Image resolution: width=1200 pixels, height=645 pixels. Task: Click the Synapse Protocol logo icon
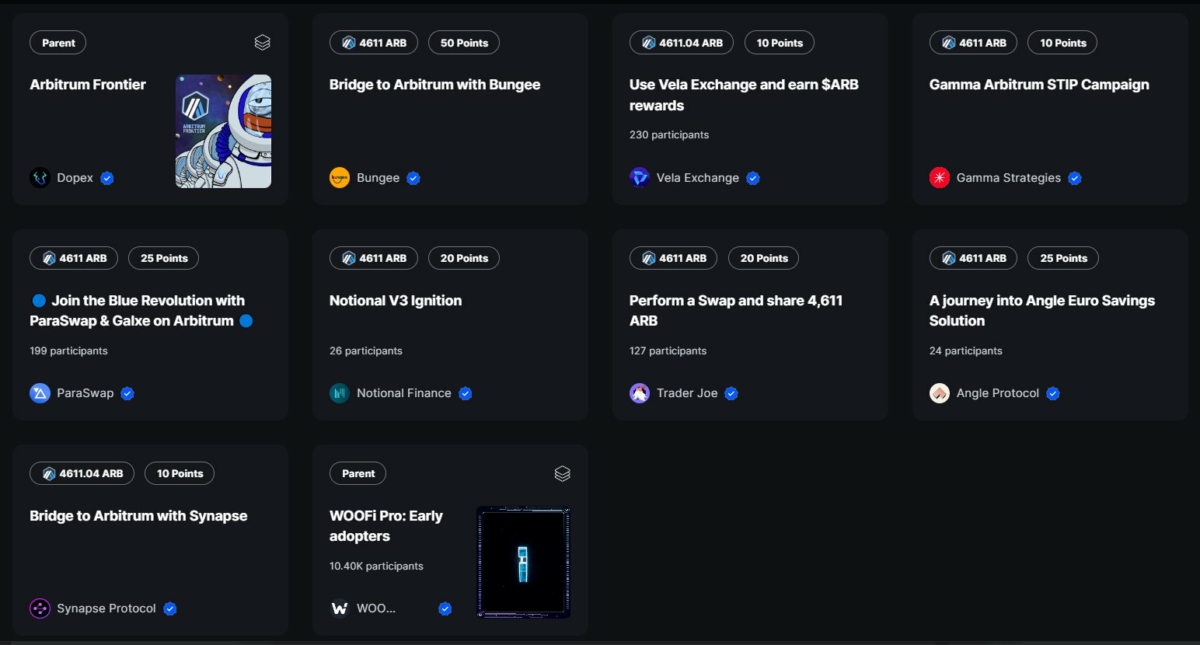point(40,608)
